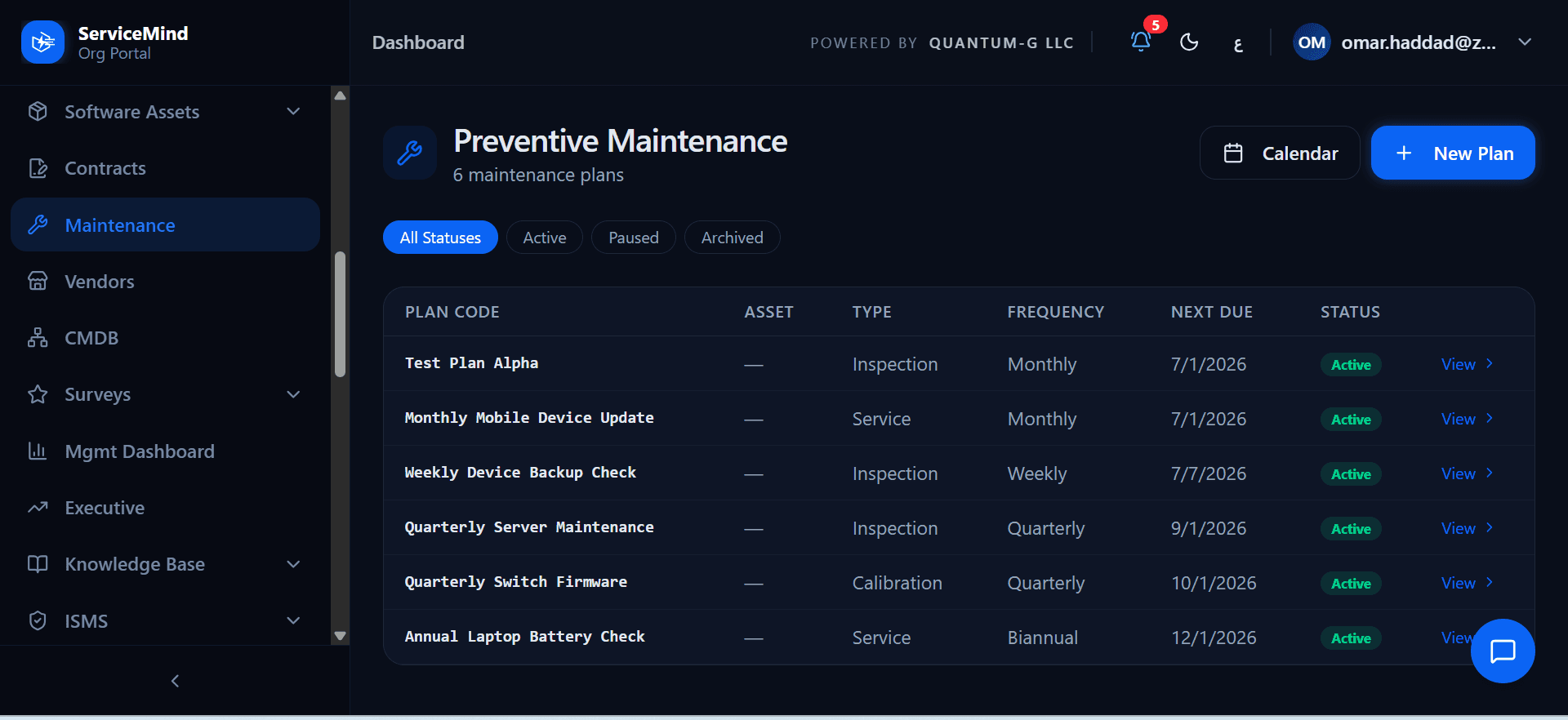The height and width of the screenshot is (720, 1568).
Task: Expand Knowledge Base submenu chevron
Action: (293, 564)
